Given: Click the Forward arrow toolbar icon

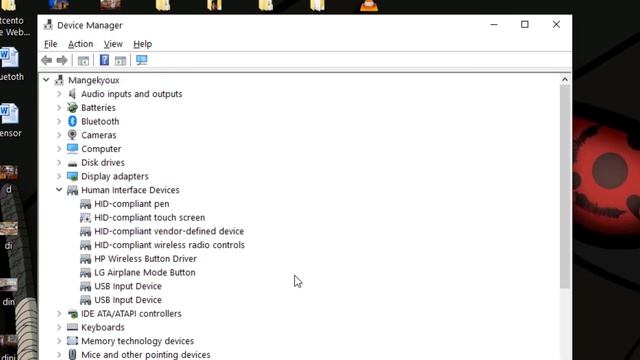Looking at the screenshot, I should (62, 60).
